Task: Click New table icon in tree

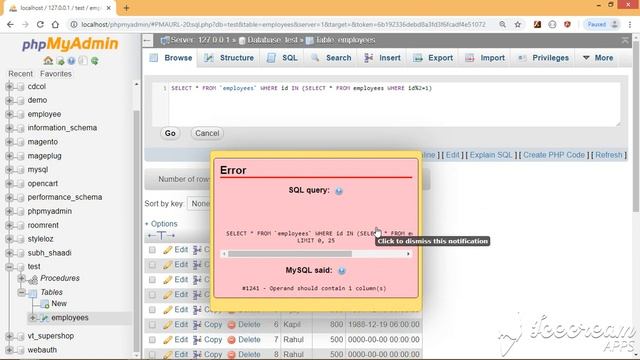Action: [44, 304]
